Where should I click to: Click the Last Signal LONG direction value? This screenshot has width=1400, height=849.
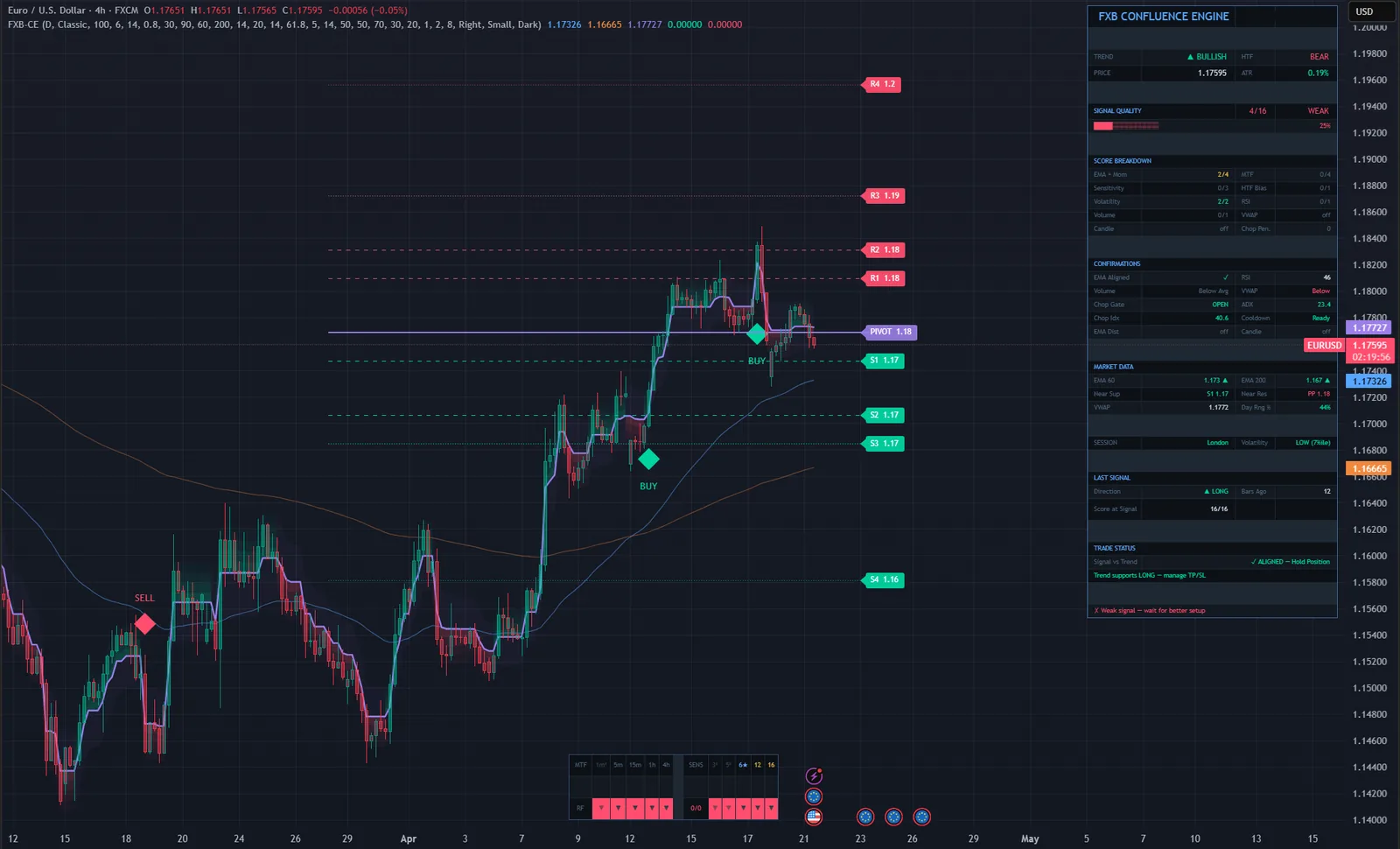point(1216,492)
